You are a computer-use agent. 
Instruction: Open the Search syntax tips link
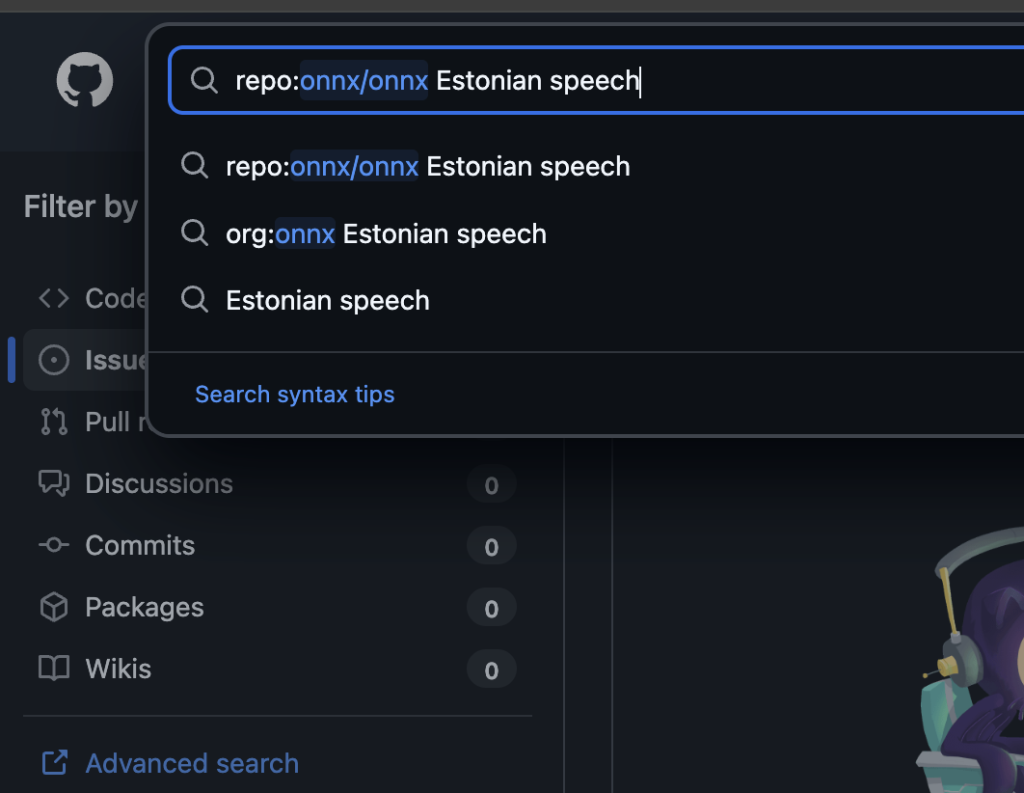(295, 395)
